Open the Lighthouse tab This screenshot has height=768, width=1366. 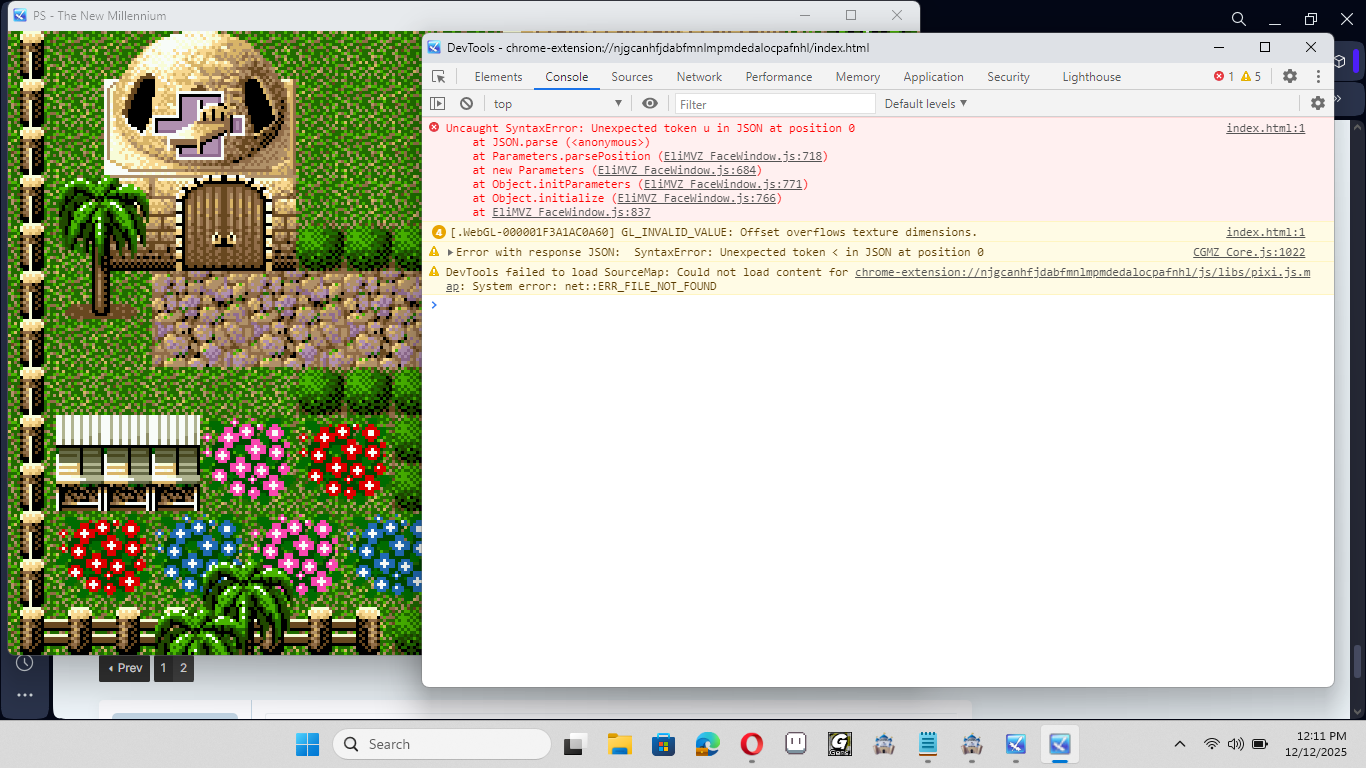tap(1091, 77)
